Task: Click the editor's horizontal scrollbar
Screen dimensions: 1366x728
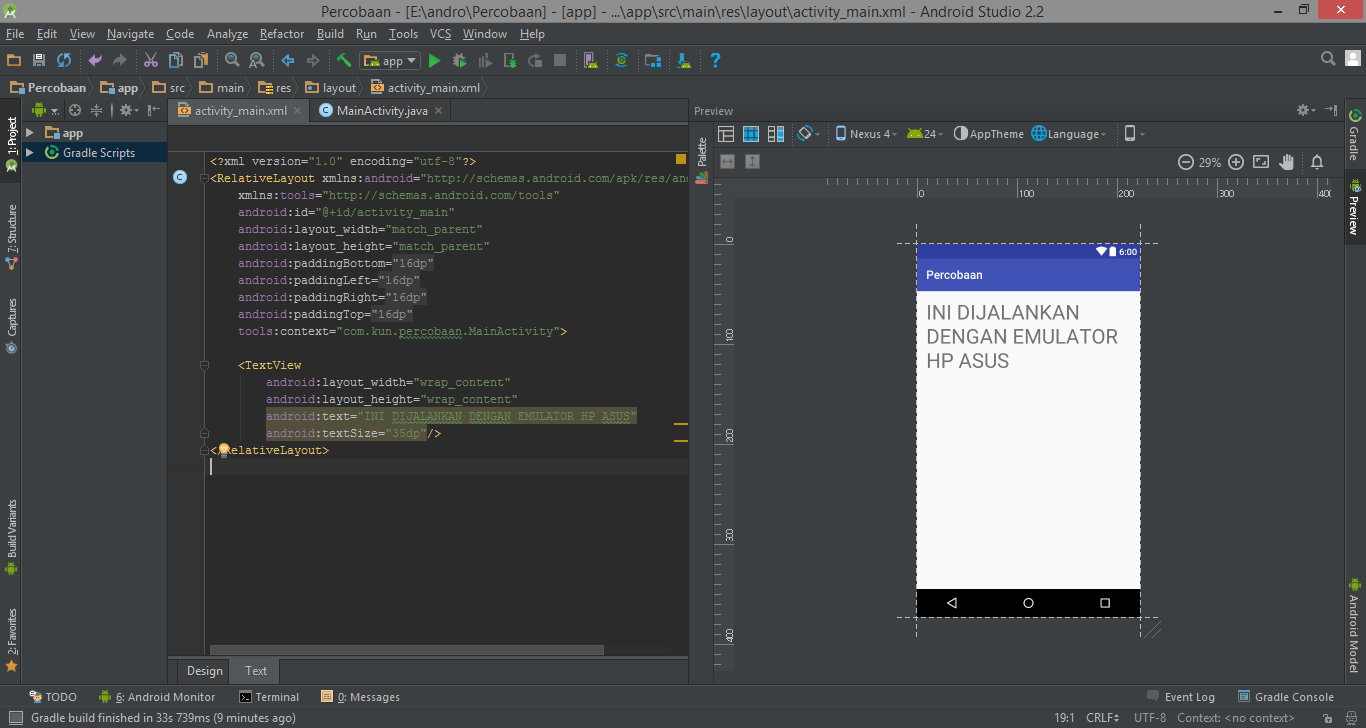Action: coord(400,650)
